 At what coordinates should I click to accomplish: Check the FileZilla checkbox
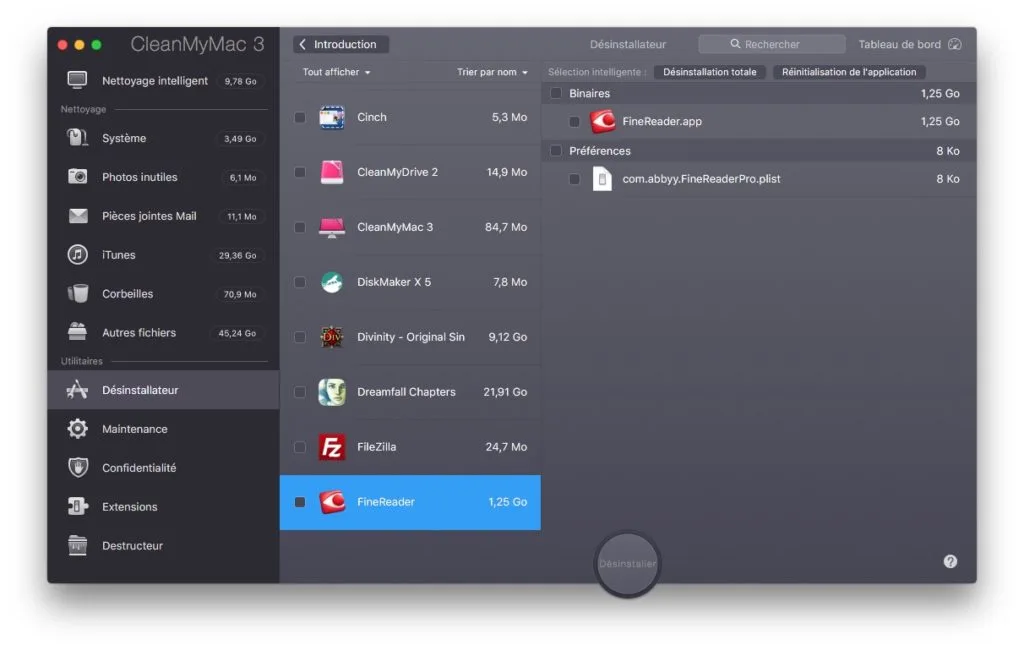(x=300, y=447)
